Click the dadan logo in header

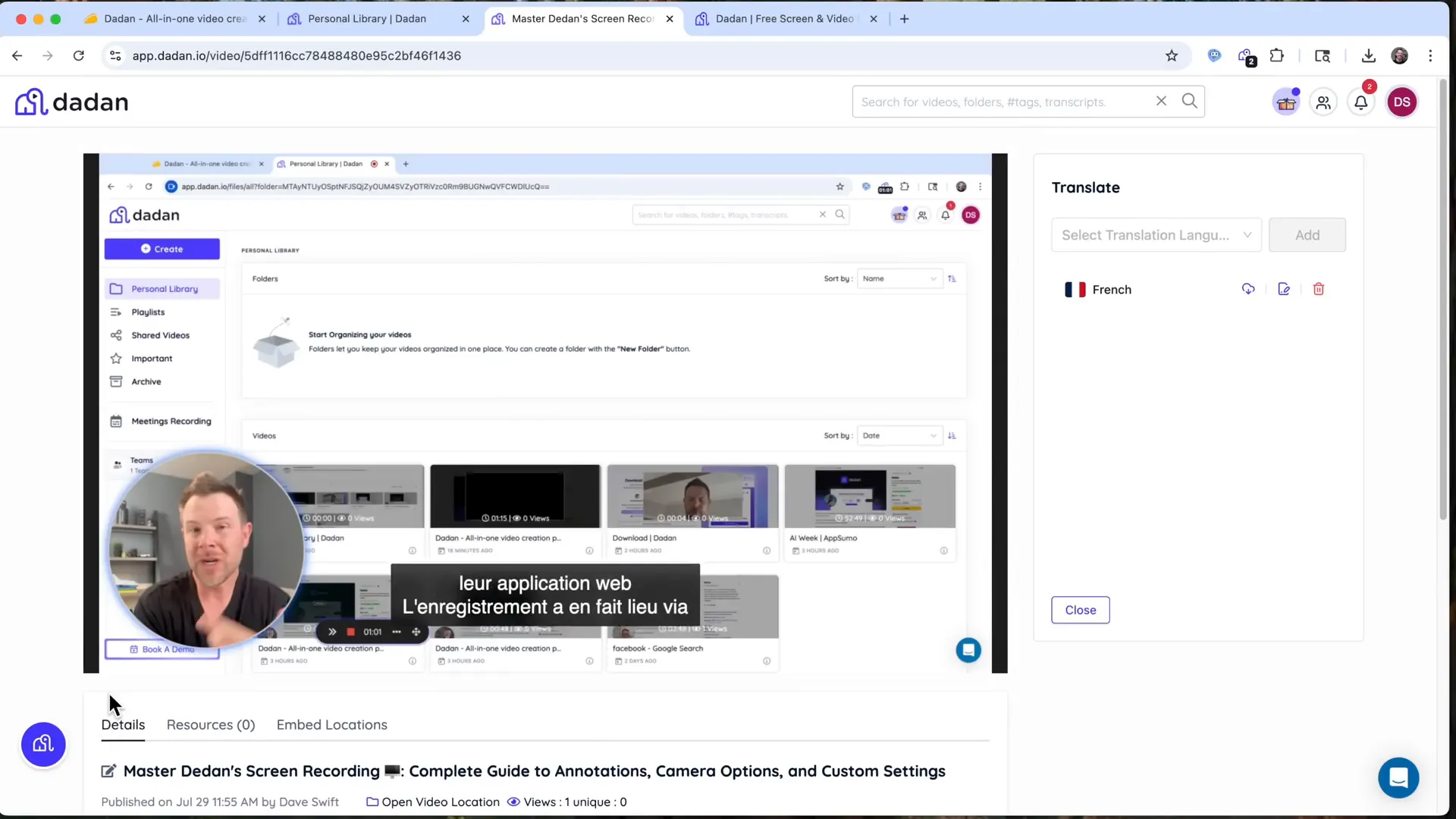tap(72, 102)
